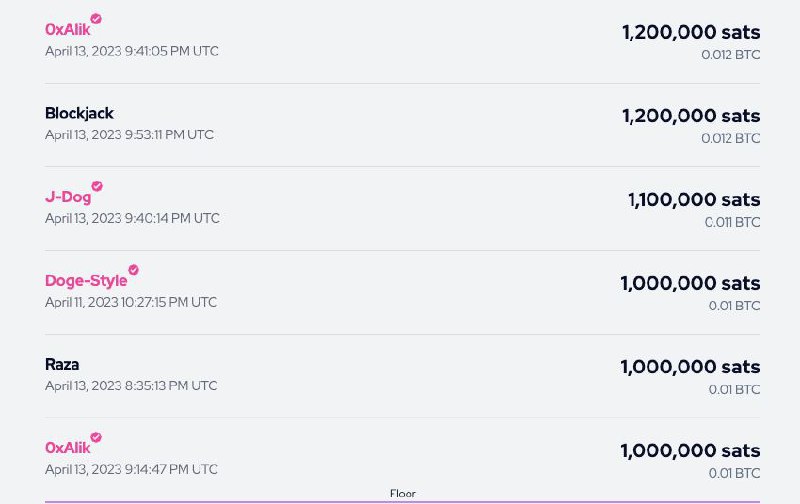This screenshot has width=800, height=504.
Task: Click the 1,100,000 sats bid amount
Action: (x=694, y=200)
